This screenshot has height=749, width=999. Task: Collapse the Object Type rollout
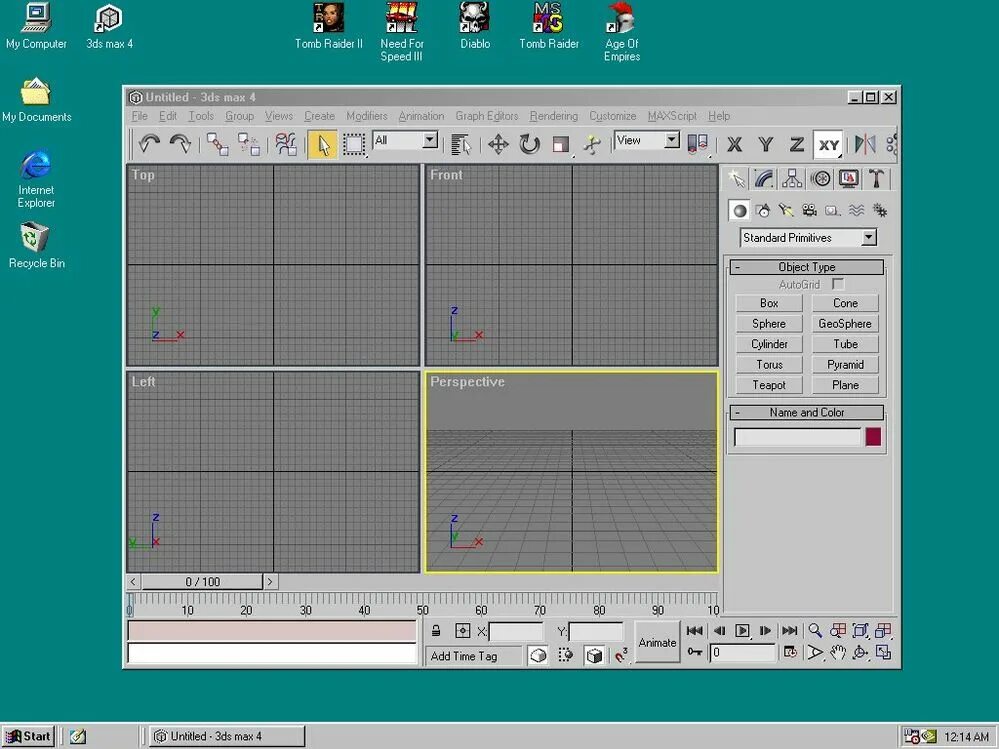(x=807, y=267)
